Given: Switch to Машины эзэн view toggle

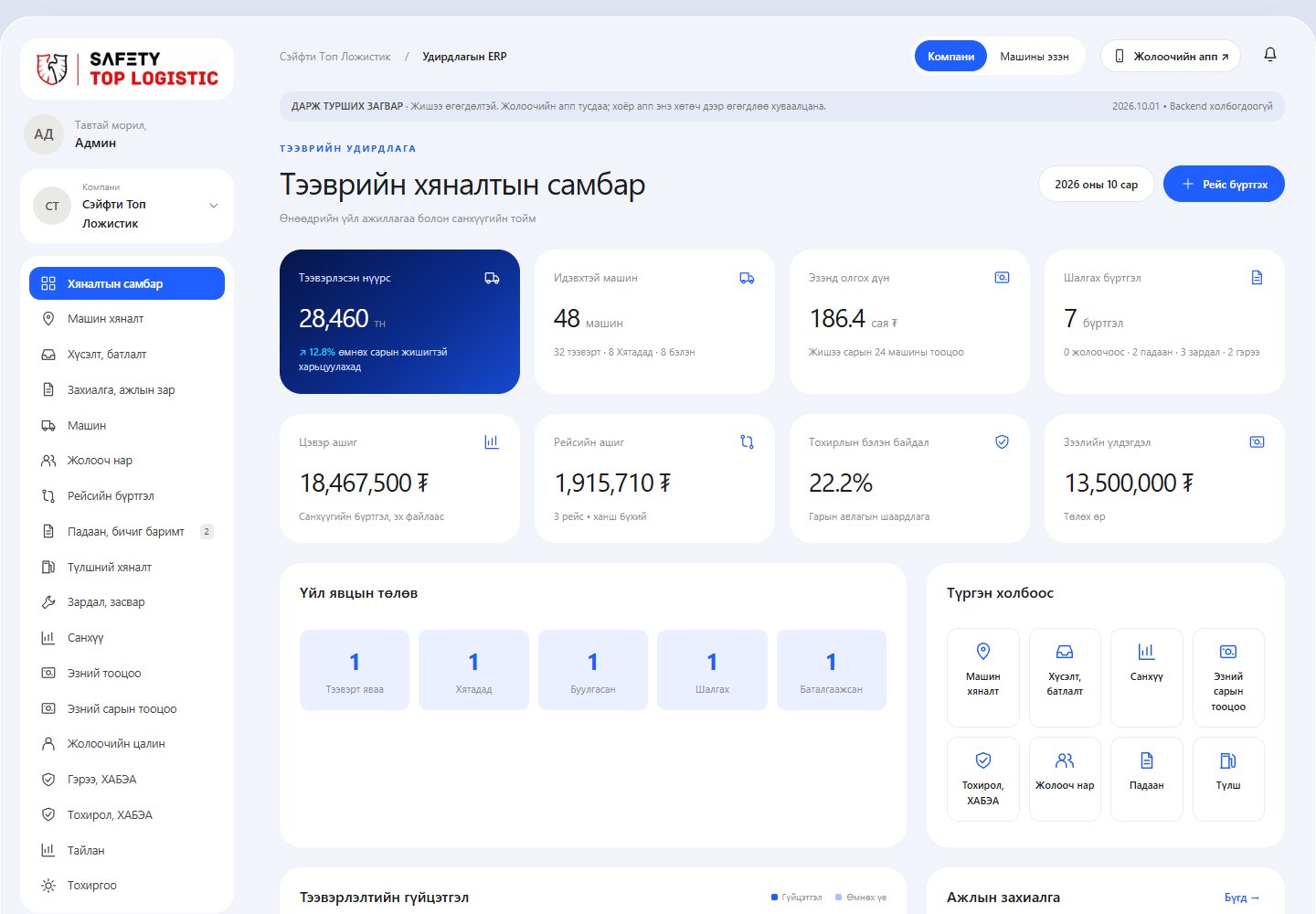Looking at the screenshot, I should point(1034,57).
